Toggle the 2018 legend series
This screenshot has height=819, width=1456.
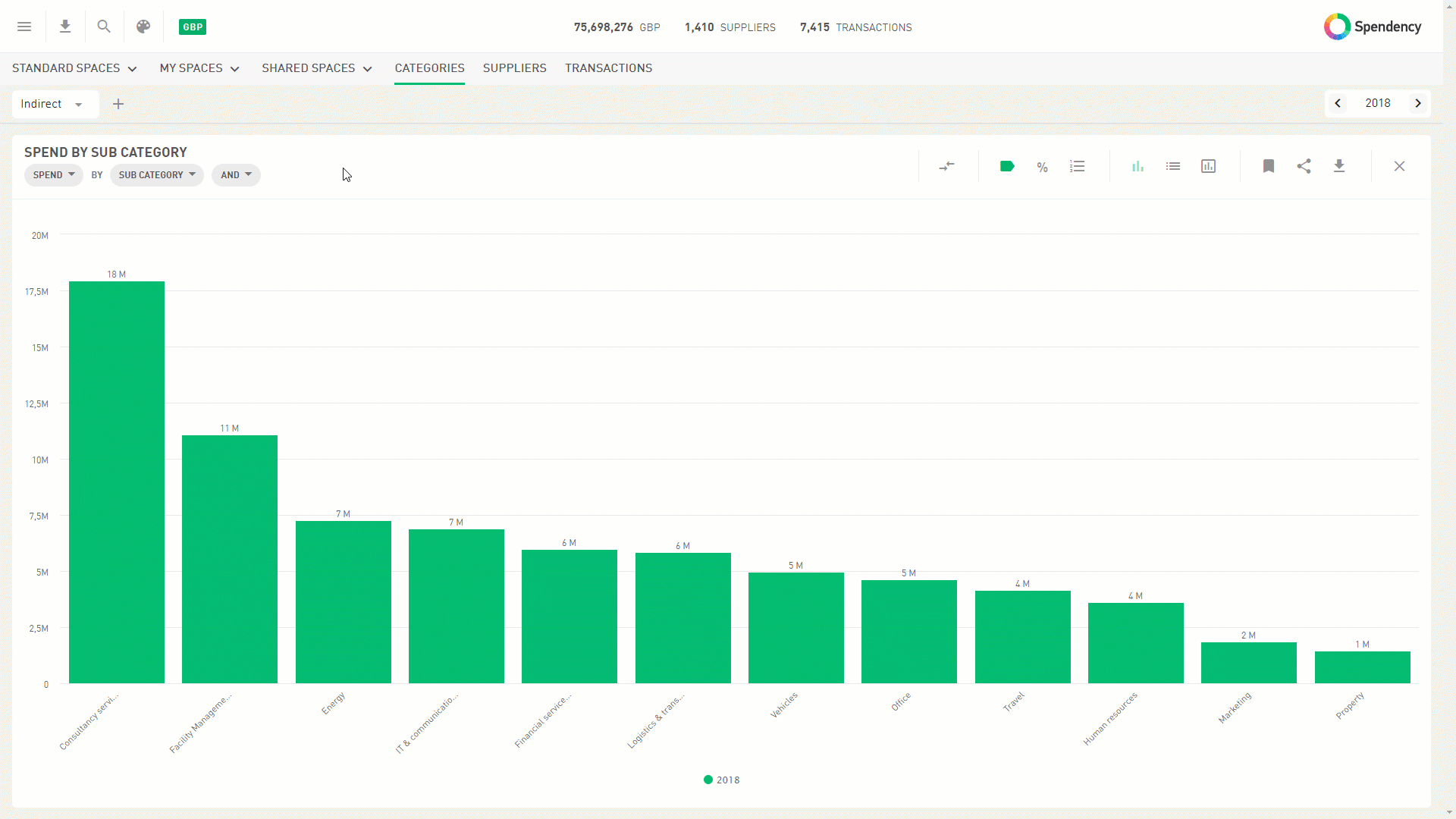click(x=721, y=780)
